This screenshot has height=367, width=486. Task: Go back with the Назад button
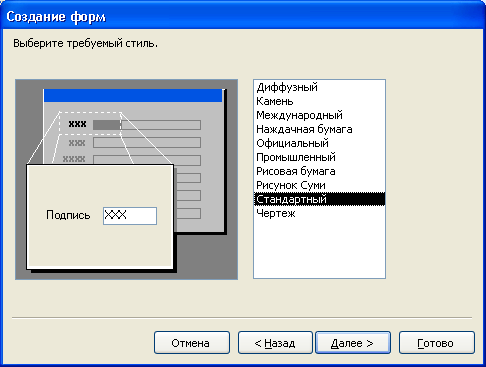point(275,343)
